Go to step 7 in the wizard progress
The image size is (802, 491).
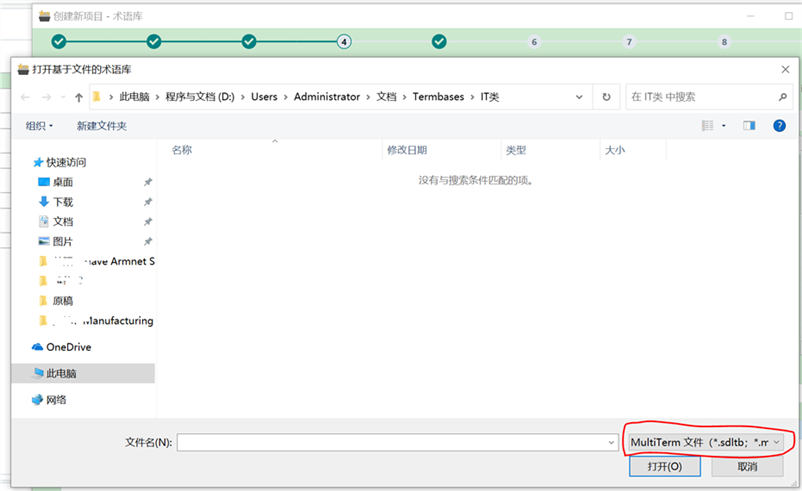[629, 42]
